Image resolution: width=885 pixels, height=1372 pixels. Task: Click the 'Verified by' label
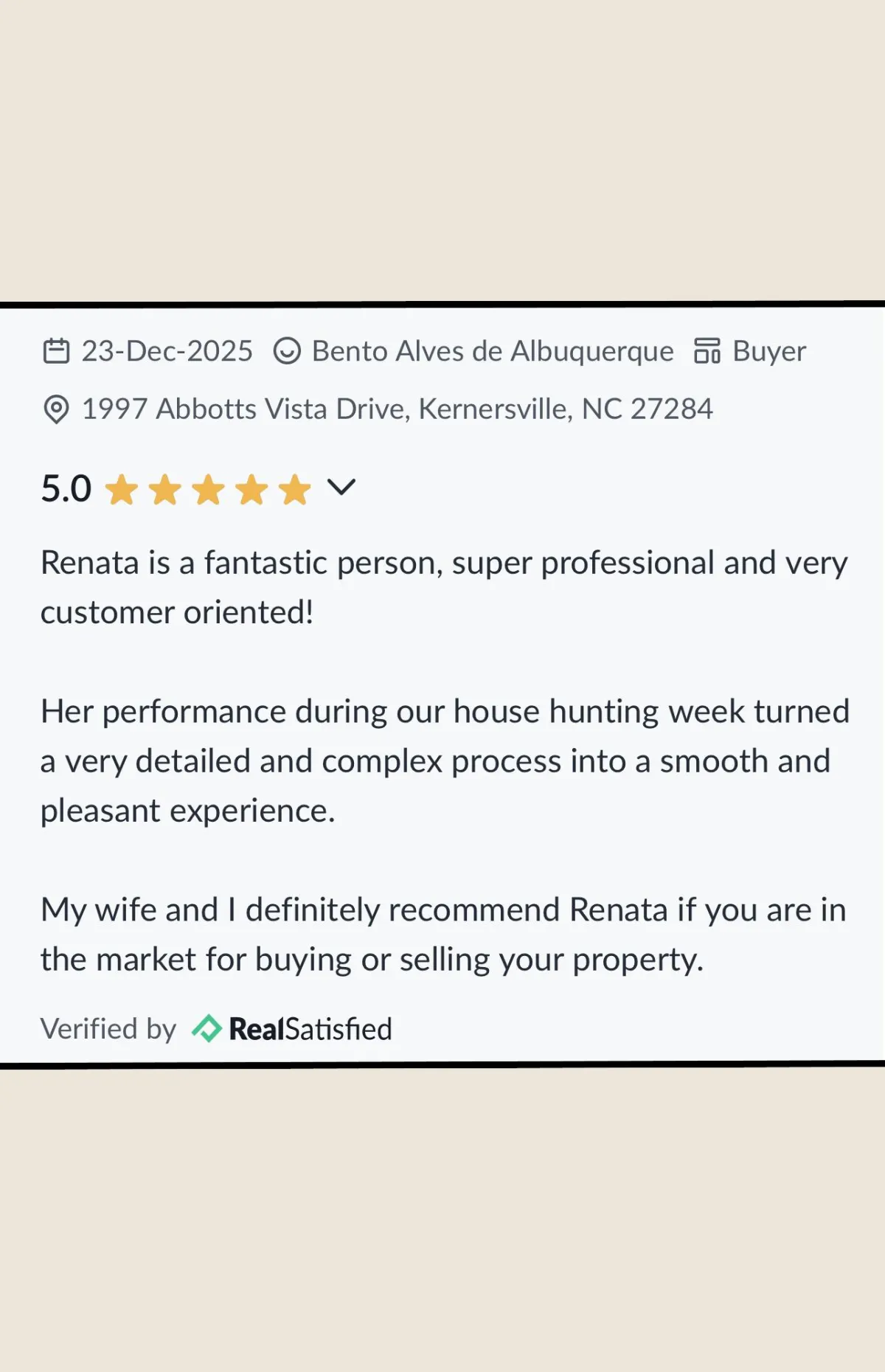tap(108, 1029)
